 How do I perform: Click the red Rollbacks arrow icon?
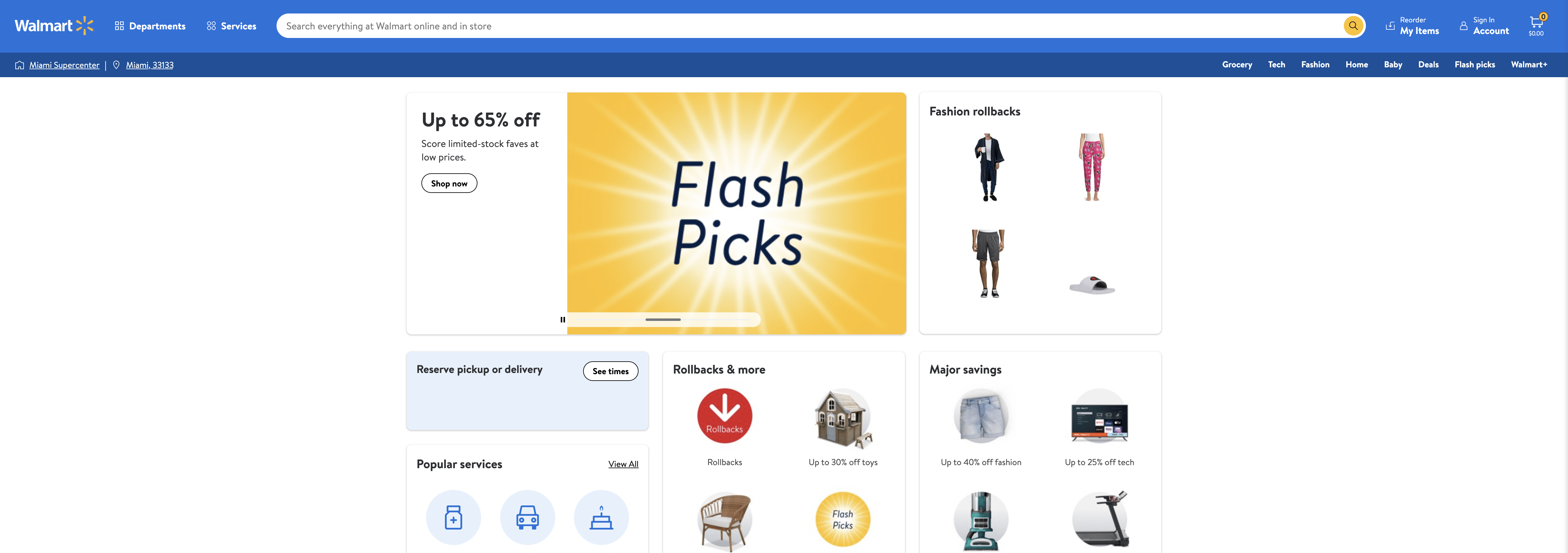(x=724, y=416)
